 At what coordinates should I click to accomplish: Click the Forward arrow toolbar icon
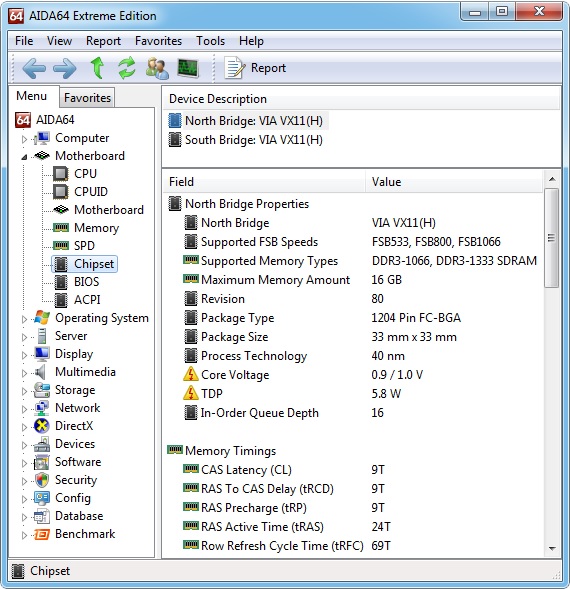pyautogui.click(x=65, y=68)
